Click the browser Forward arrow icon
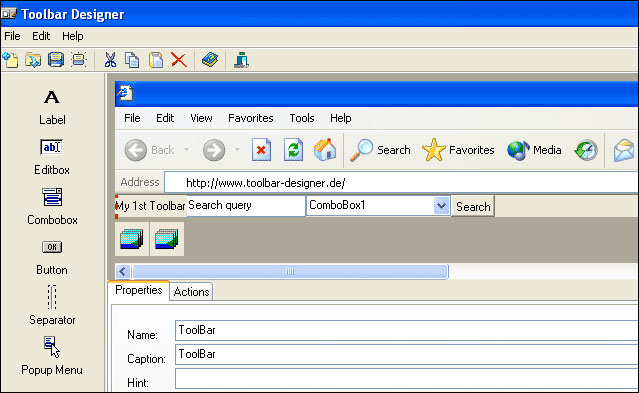639x393 pixels. click(x=214, y=150)
